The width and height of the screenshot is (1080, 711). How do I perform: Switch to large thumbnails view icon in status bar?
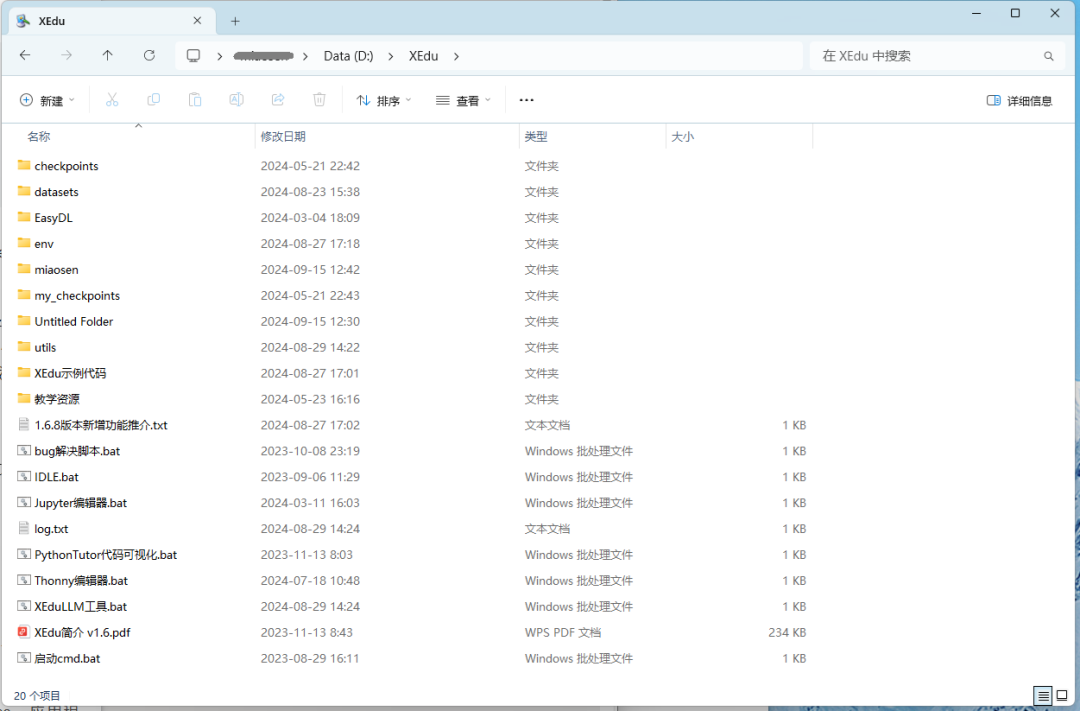click(1062, 696)
